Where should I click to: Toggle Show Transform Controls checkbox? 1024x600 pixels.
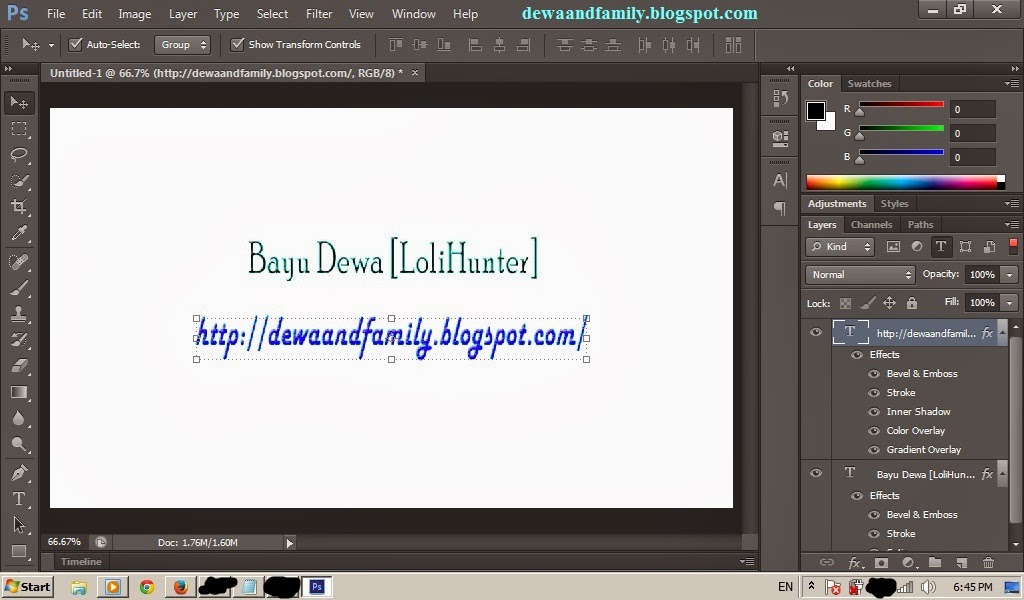[237, 44]
